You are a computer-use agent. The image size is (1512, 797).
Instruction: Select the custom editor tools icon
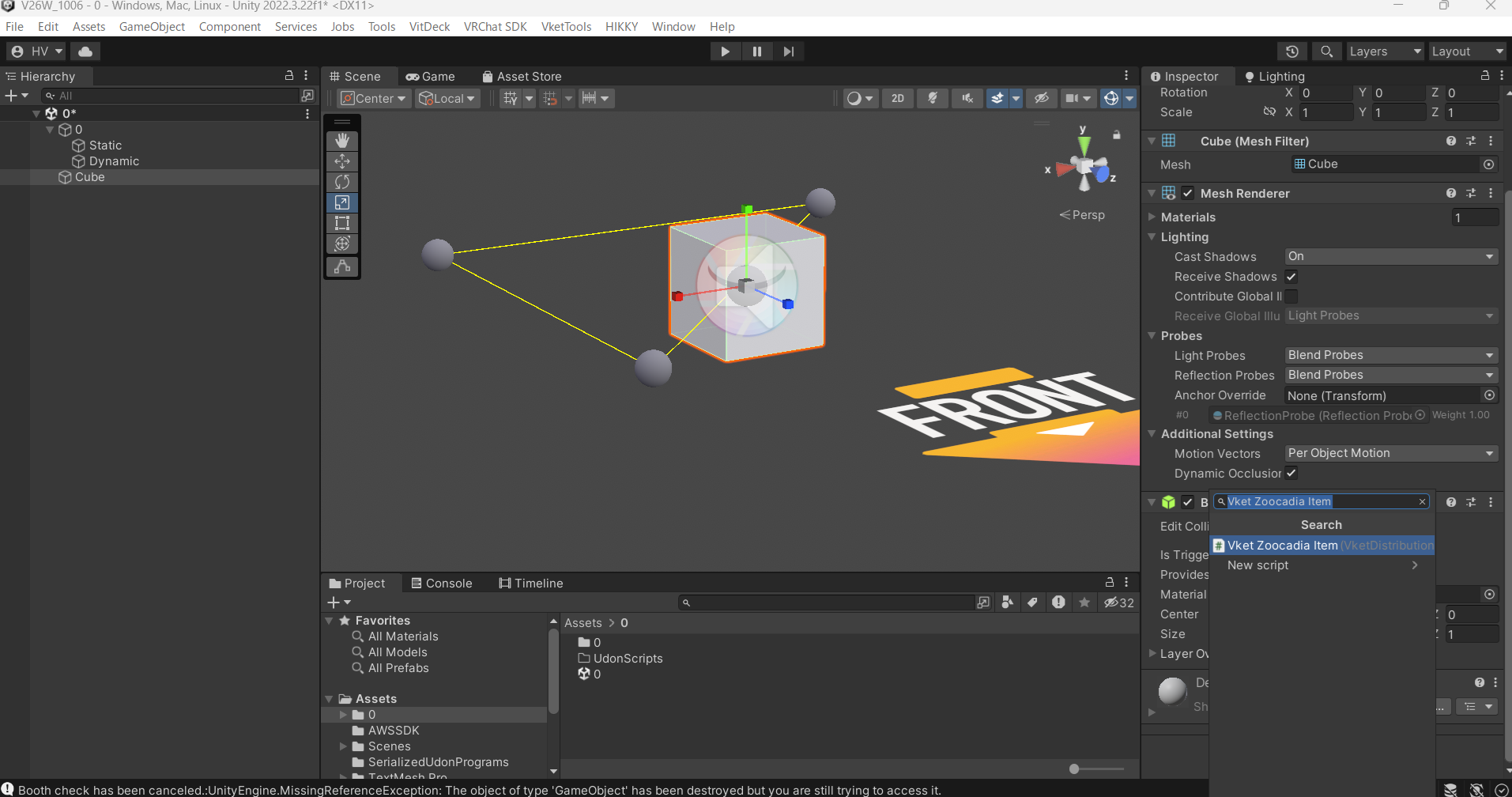pos(342,266)
